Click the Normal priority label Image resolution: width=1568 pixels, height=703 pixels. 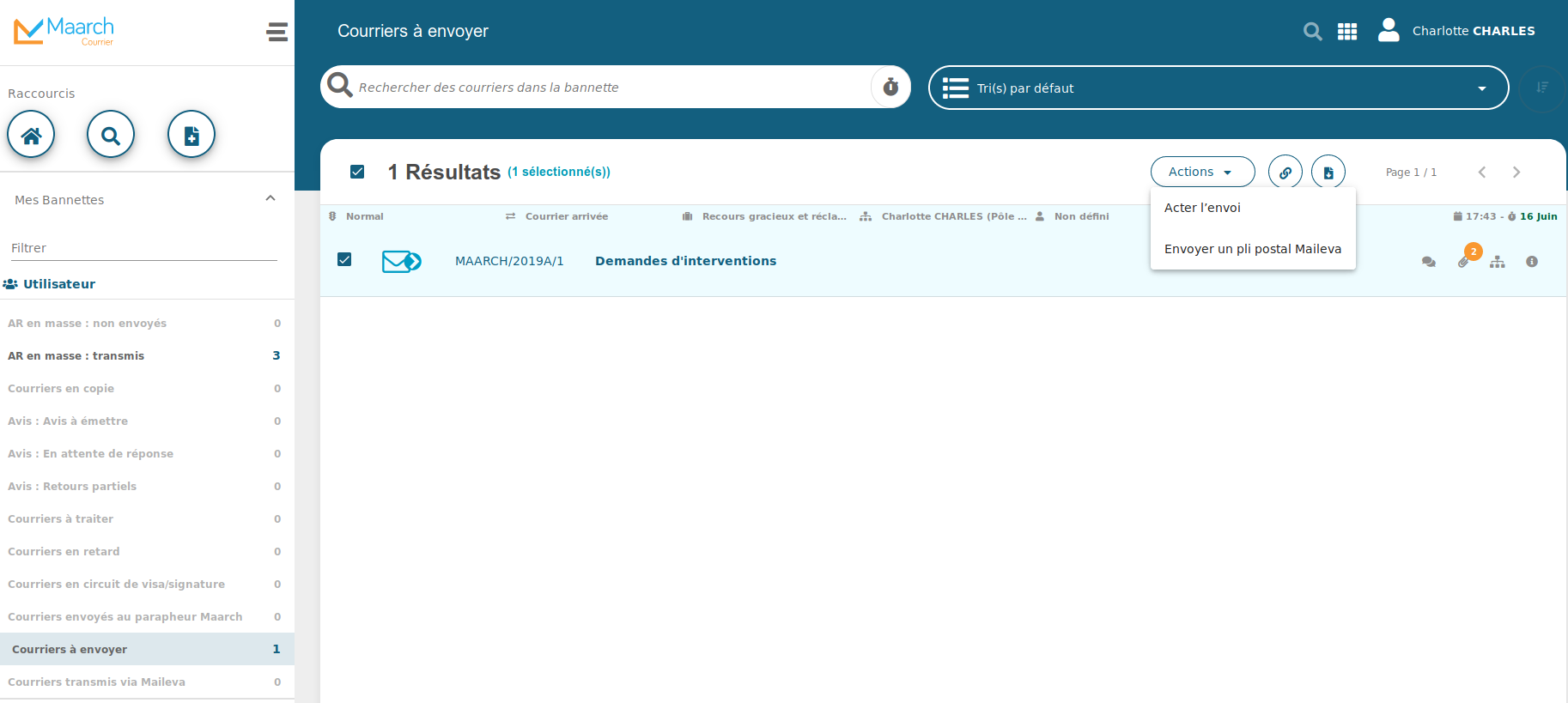click(365, 216)
